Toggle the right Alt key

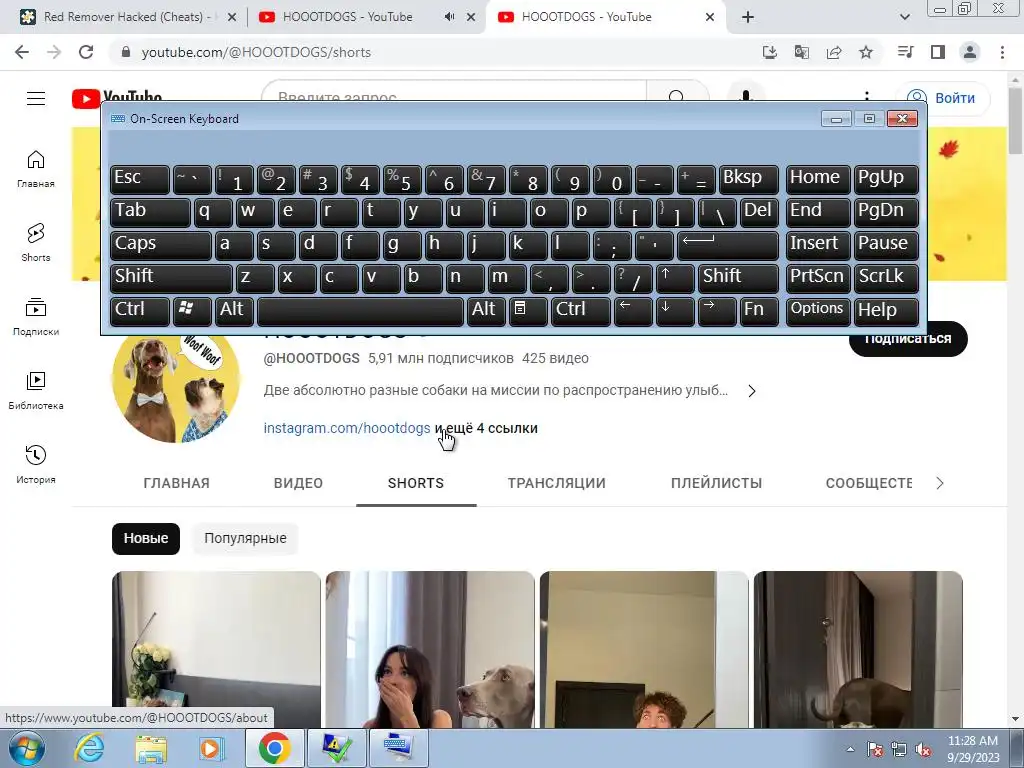[486, 311]
